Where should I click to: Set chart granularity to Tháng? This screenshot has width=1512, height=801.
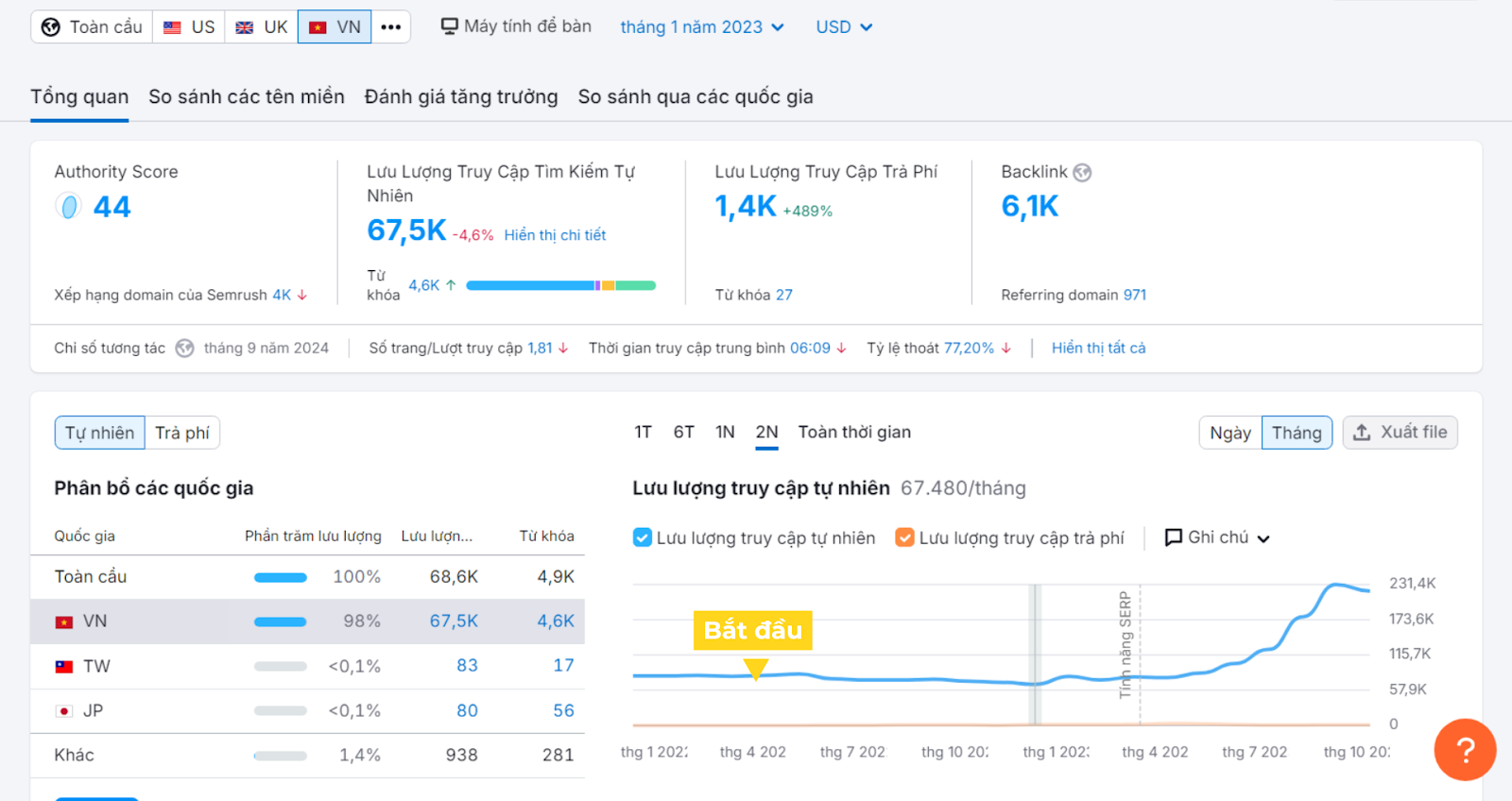click(1297, 433)
